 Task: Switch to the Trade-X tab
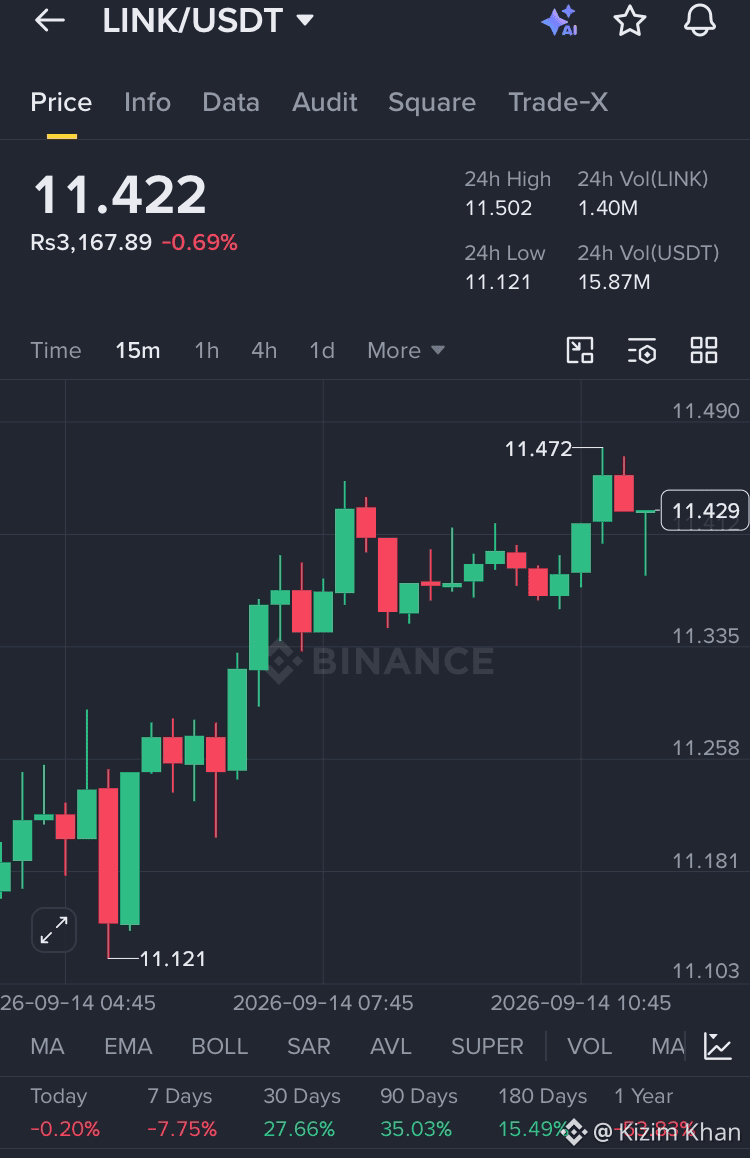558,102
